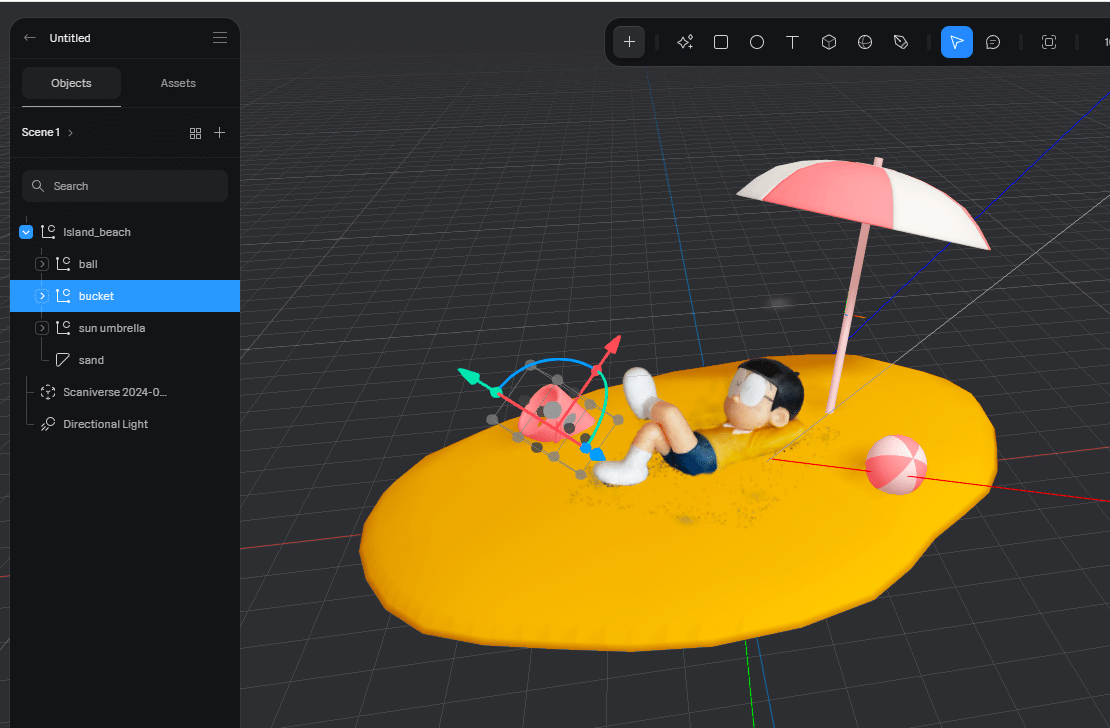This screenshot has width=1110, height=728.
Task: Click the toolbar Add plus button
Action: tap(629, 42)
